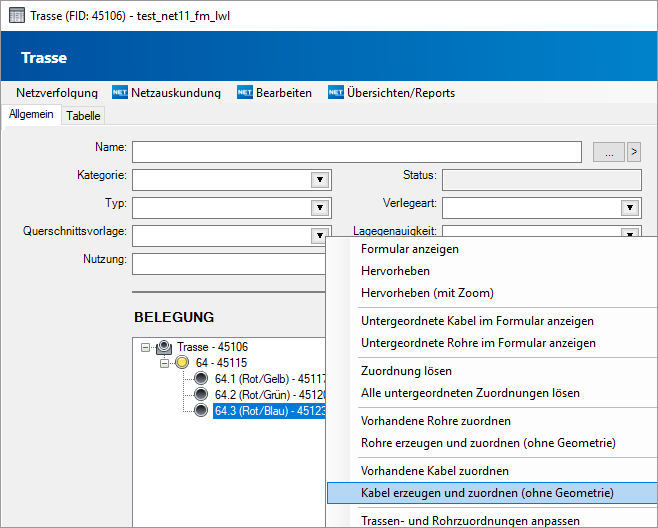The height and width of the screenshot is (528, 658).
Task: Click into the Nutzung field
Action: click(x=229, y=264)
